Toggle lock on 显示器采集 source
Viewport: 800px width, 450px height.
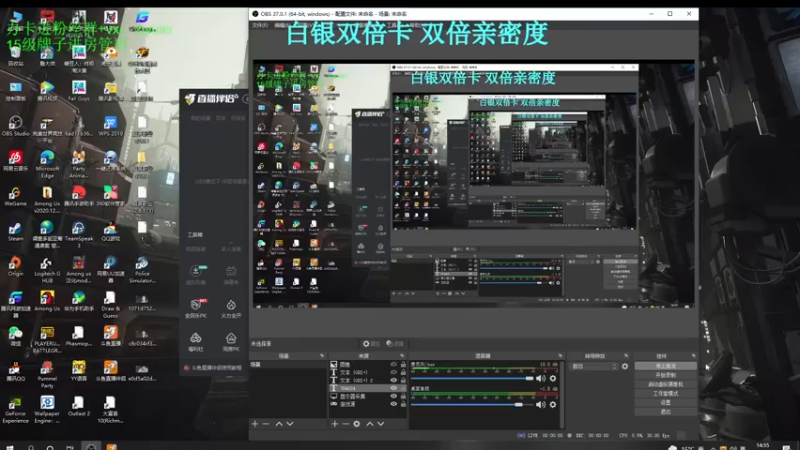tap(403, 396)
